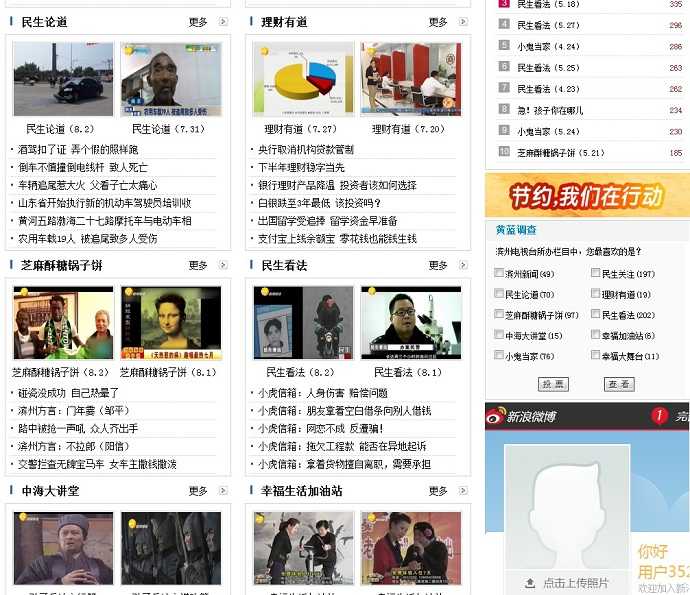The width and height of the screenshot is (690, 595).
Task: Open 更多 link in the 幸福生活加油站 section
Action: click(x=438, y=491)
